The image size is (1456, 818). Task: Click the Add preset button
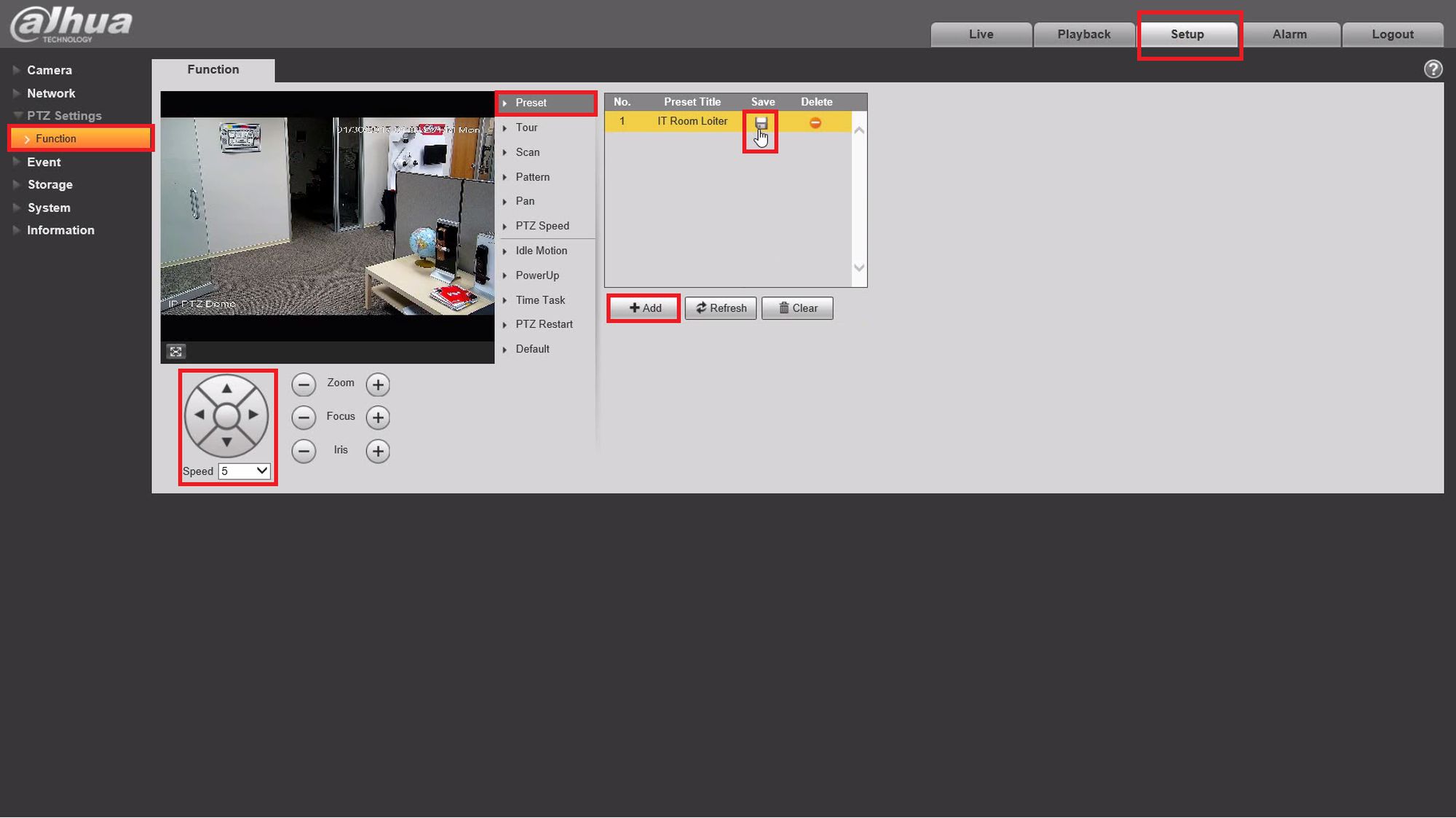pyautogui.click(x=645, y=308)
